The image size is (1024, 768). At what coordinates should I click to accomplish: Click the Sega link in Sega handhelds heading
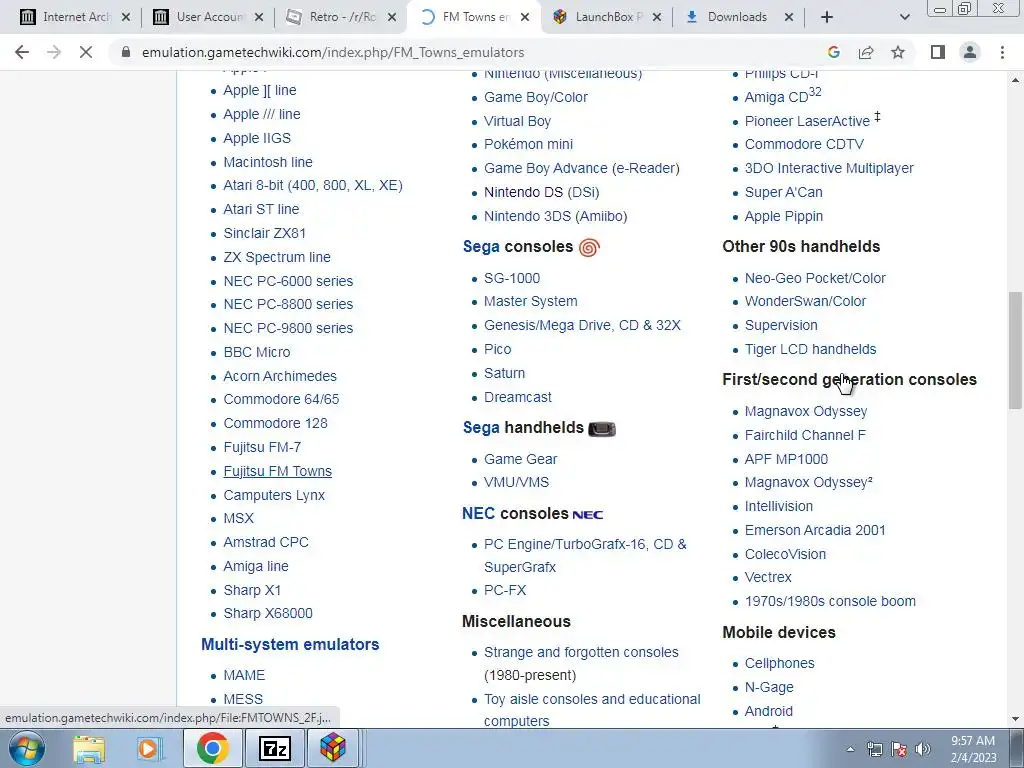(x=481, y=428)
